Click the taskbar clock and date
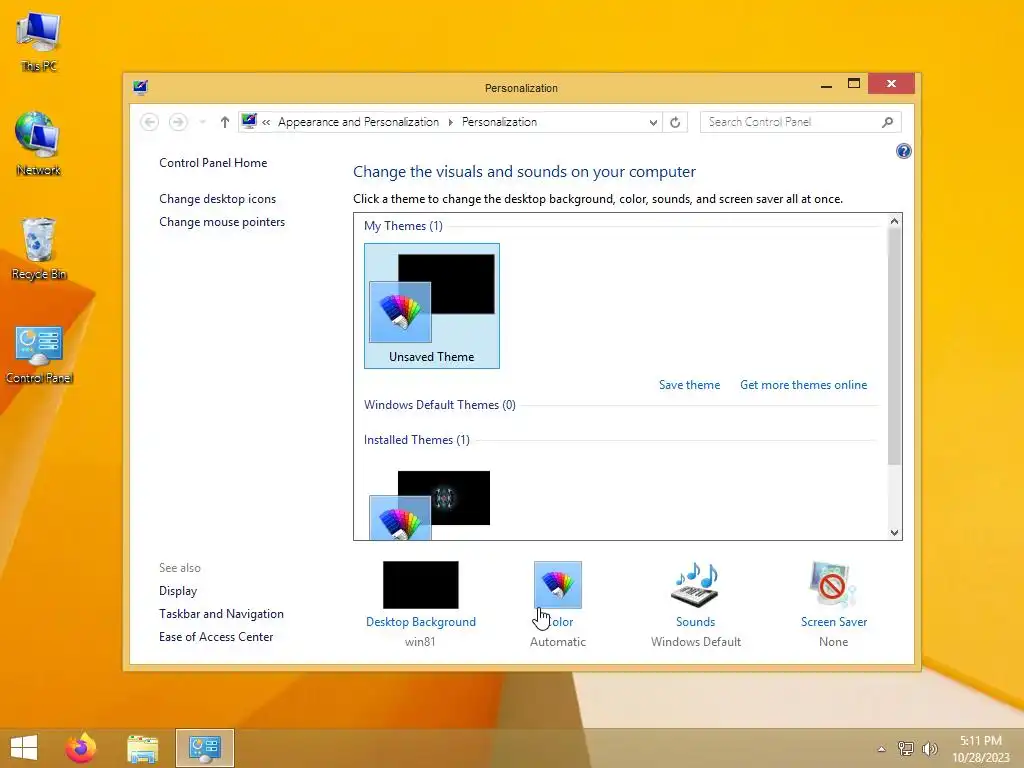The height and width of the screenshot is (768, 1024). (x=981, y=749)
